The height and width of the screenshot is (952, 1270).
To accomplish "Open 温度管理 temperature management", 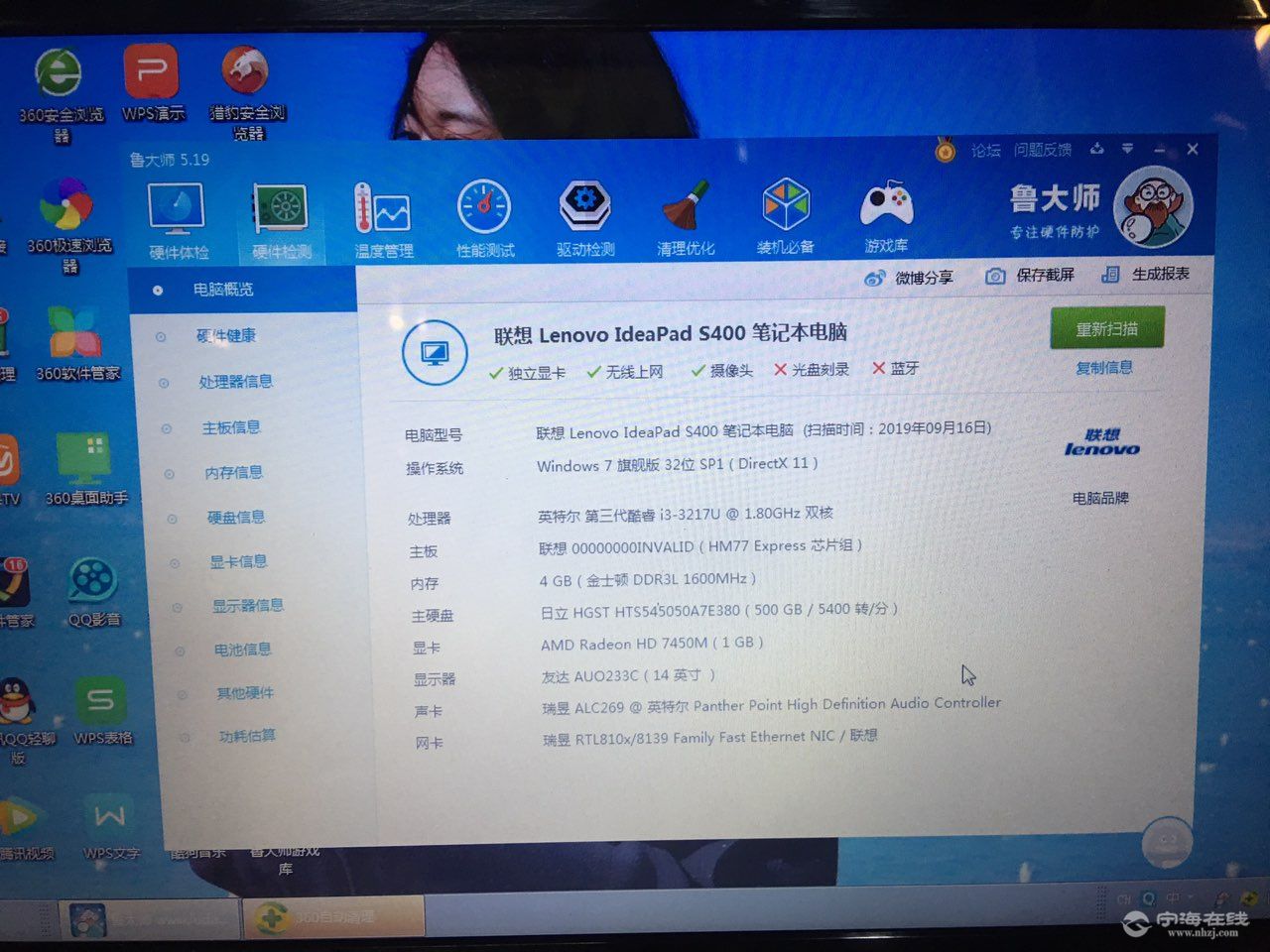I will point(383,220).
